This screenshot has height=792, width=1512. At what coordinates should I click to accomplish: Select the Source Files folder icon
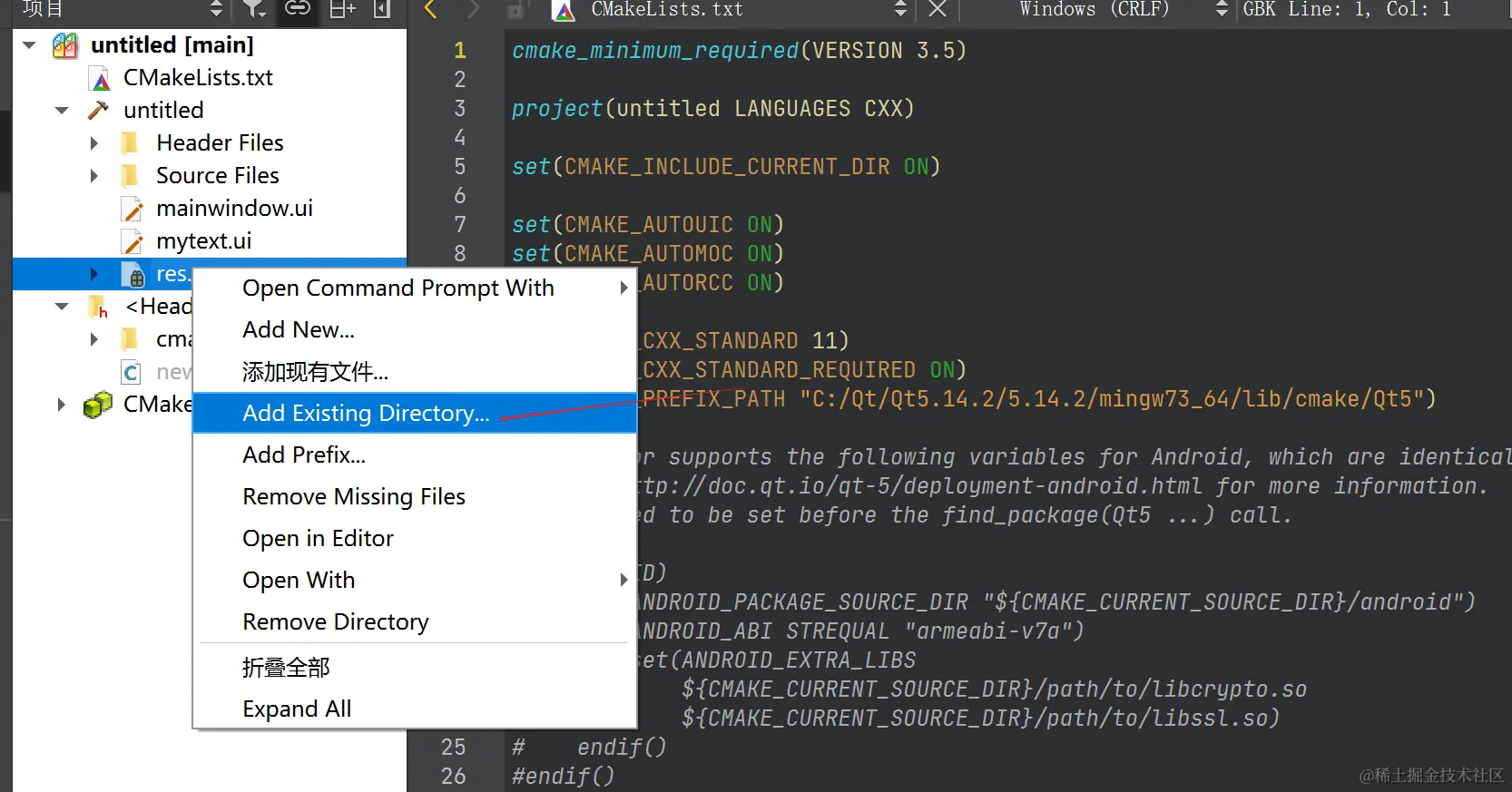[x=131, y=175]
